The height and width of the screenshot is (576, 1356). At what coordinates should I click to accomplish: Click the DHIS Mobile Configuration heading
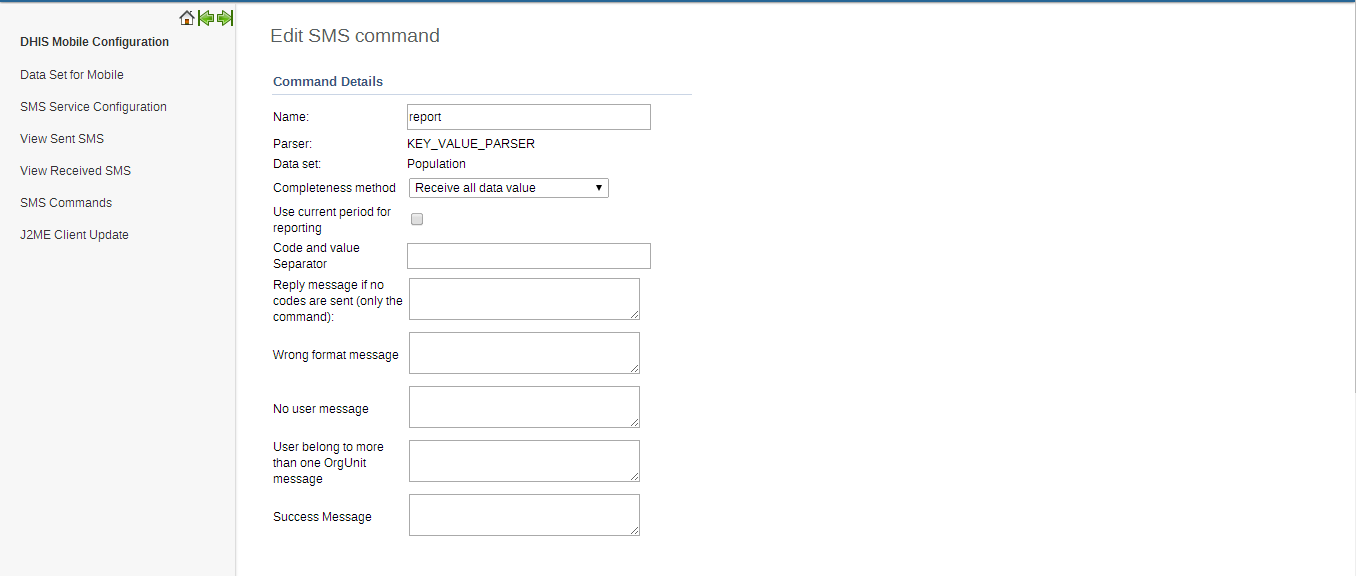[94, 42]
